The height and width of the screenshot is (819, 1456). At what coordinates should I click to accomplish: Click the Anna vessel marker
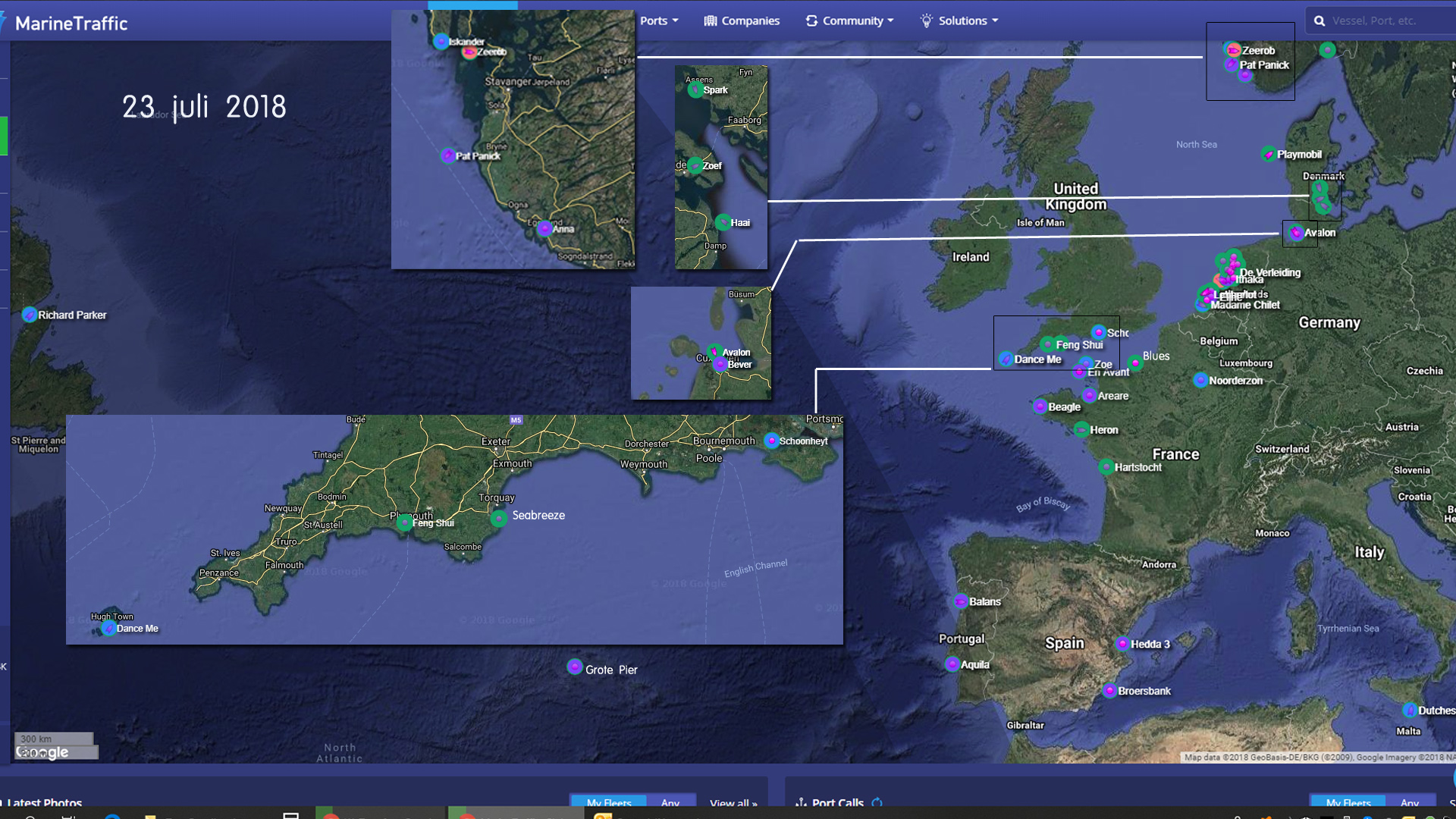(544, 228)
